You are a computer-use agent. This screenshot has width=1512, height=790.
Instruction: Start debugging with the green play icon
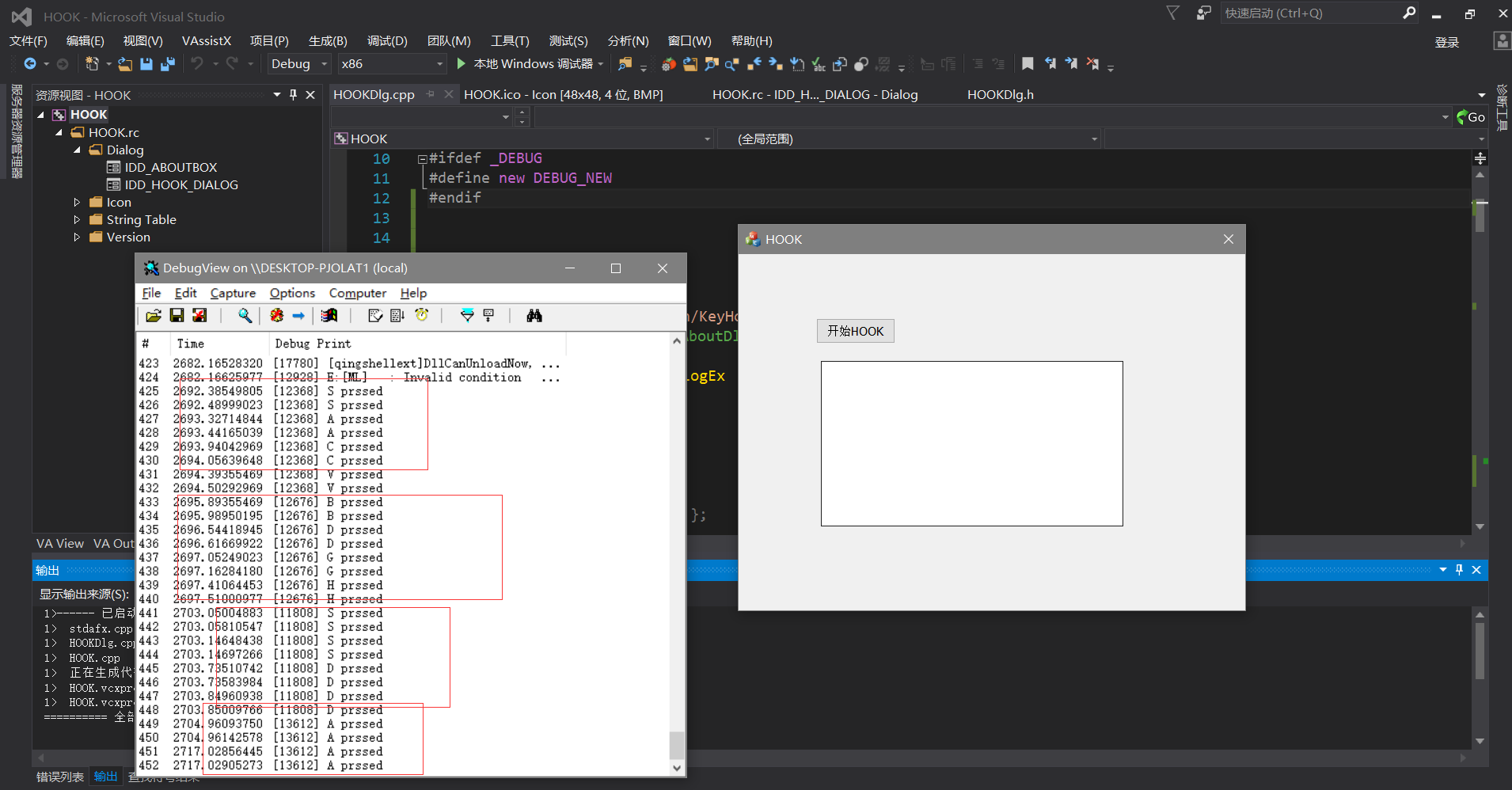(461, 64)
